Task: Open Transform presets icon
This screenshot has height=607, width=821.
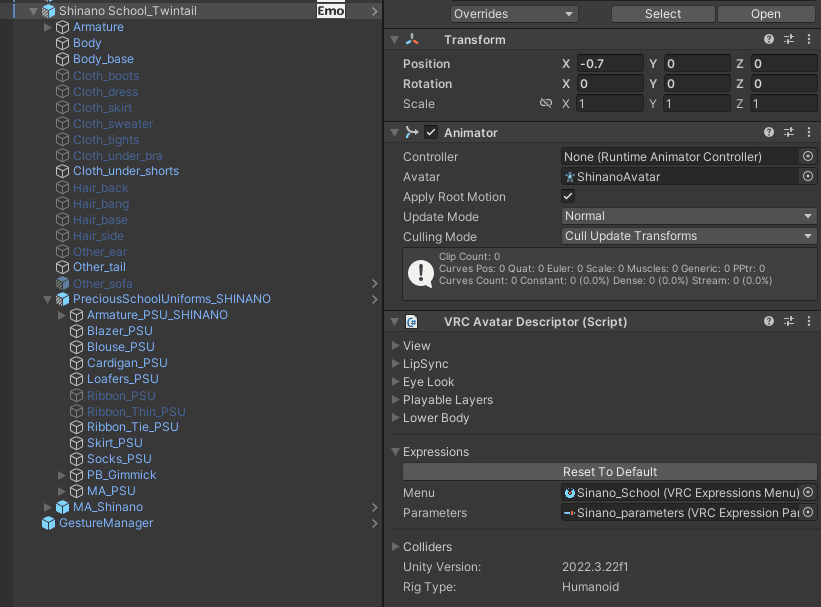Action: tap(789, 40)
